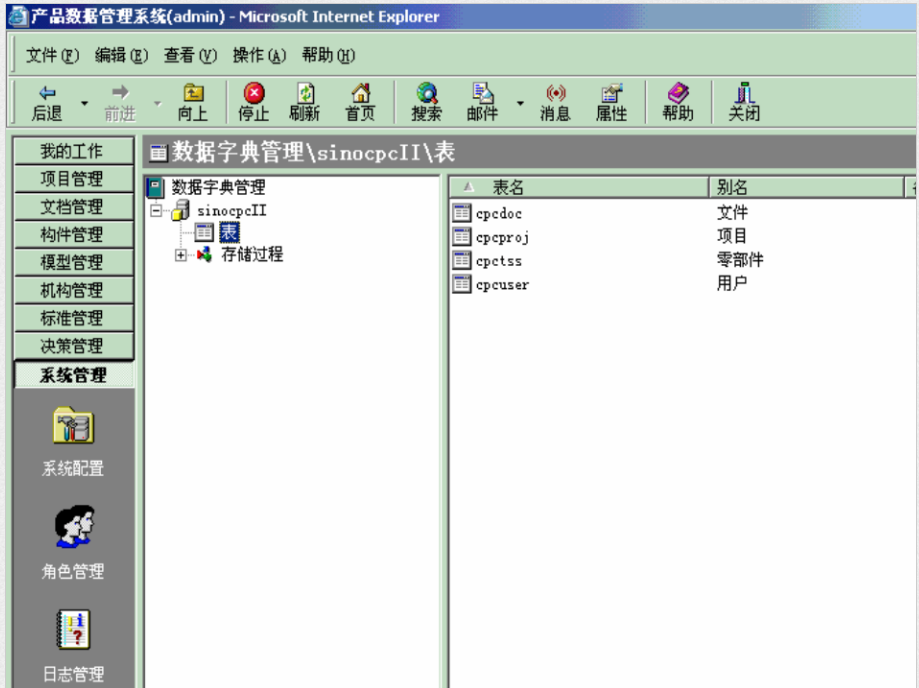Image resolution: width=919 pixels, height=688 pixels.
Task: Switch to 项目管理 panel
Action: (74, 179)
